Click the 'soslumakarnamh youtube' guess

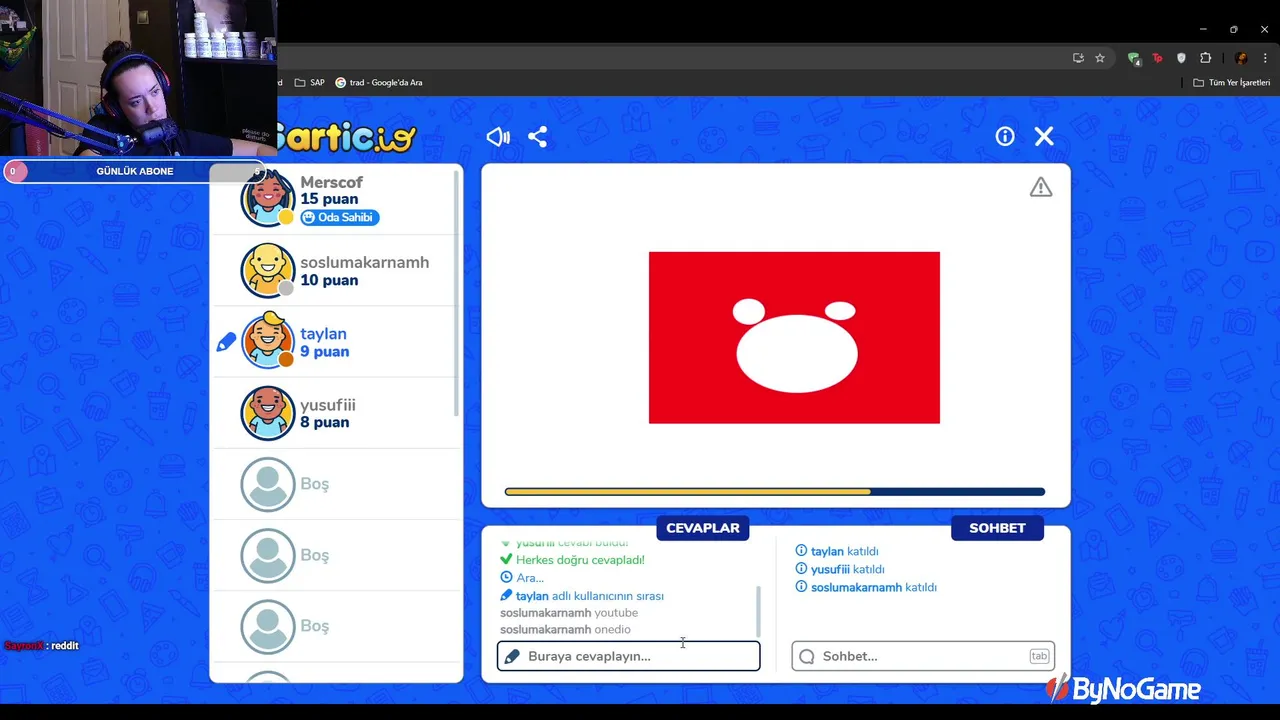pyautogui.click(x=569, y=613)
